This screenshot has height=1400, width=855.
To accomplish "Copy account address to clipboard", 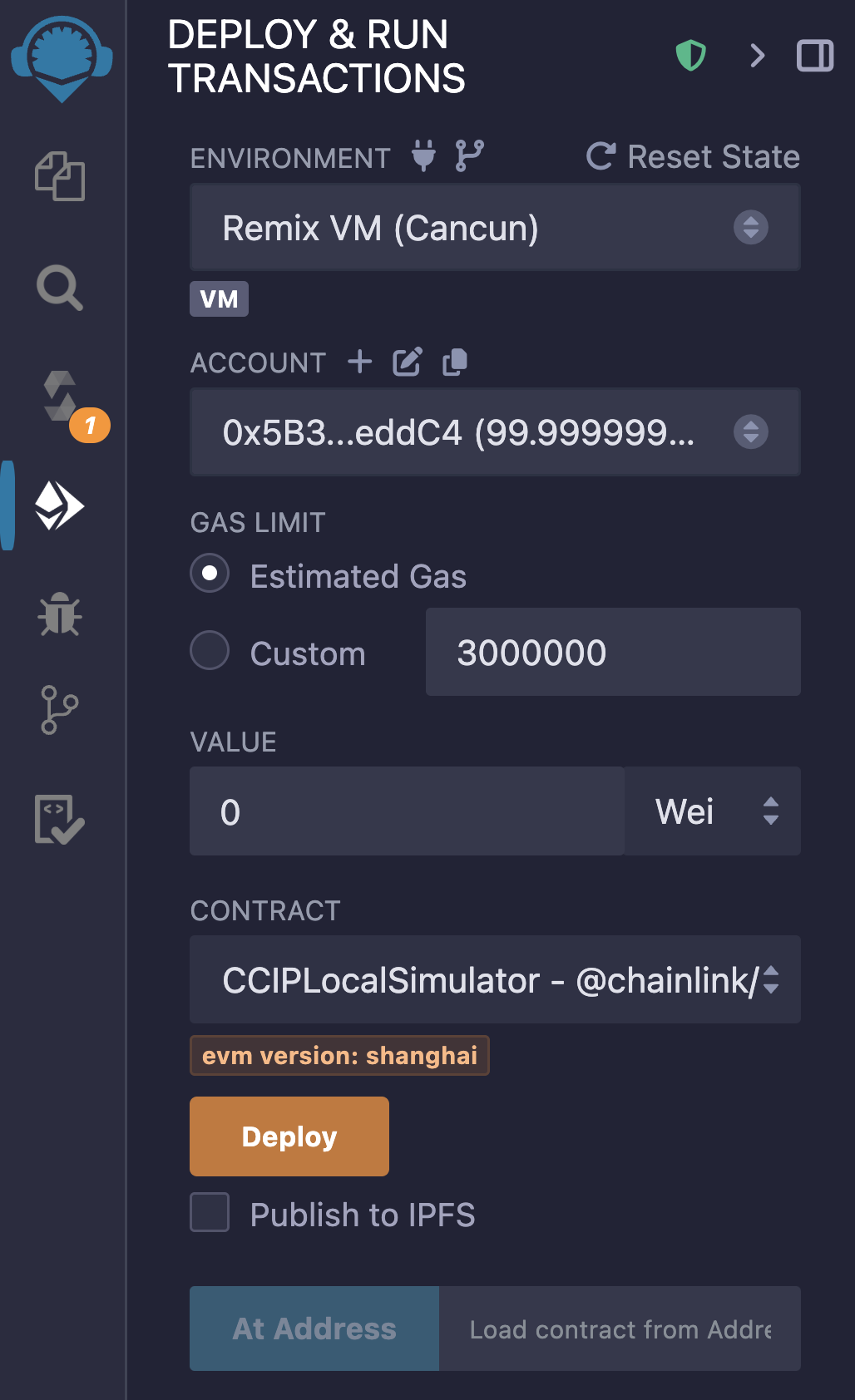I will pos(455,362).
